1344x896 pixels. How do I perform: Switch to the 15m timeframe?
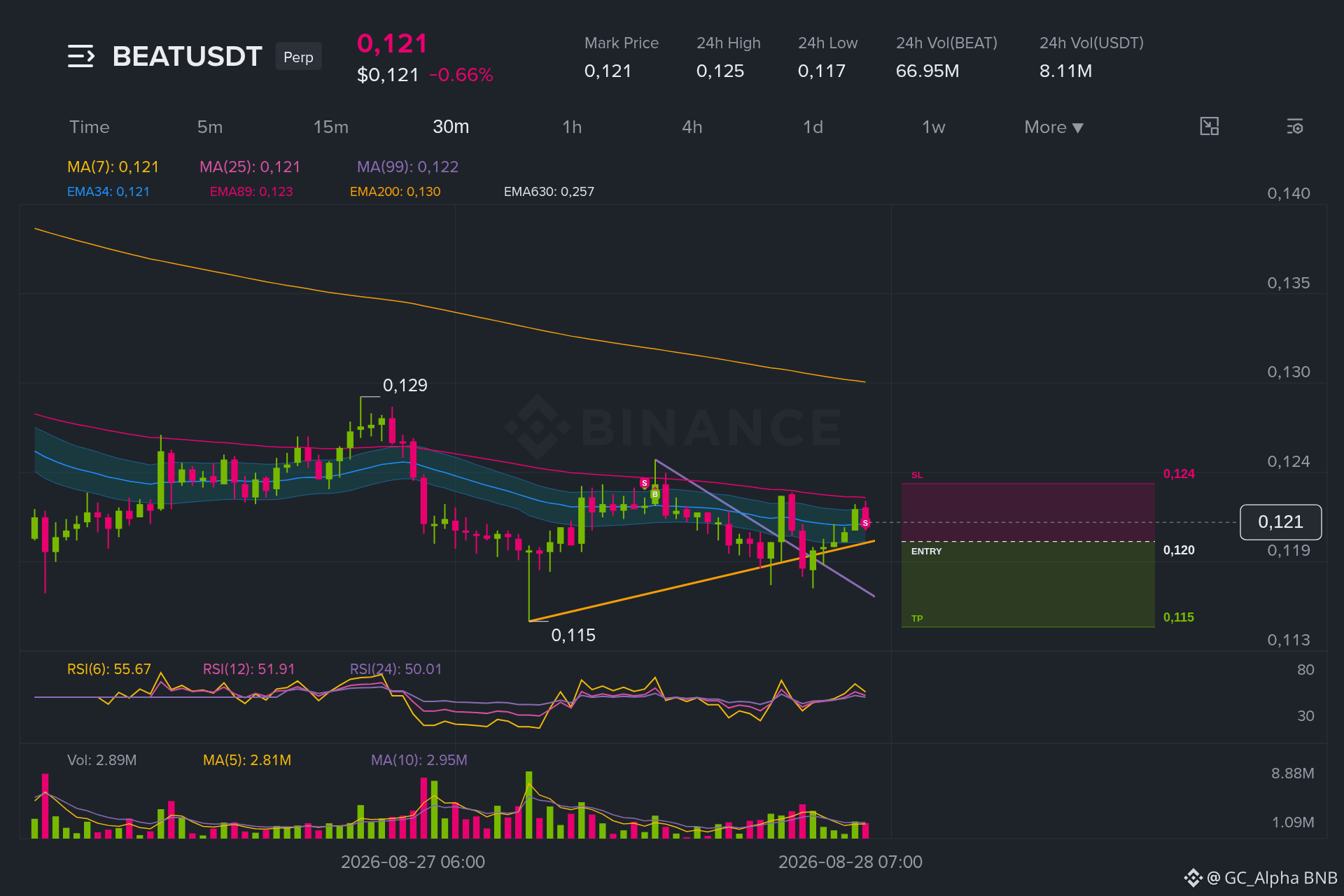331,127
